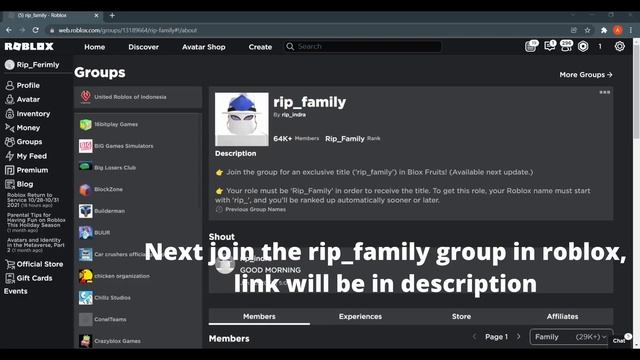
Task: Open the Chrome three-dot menu
Action: [x=631, y=30]
